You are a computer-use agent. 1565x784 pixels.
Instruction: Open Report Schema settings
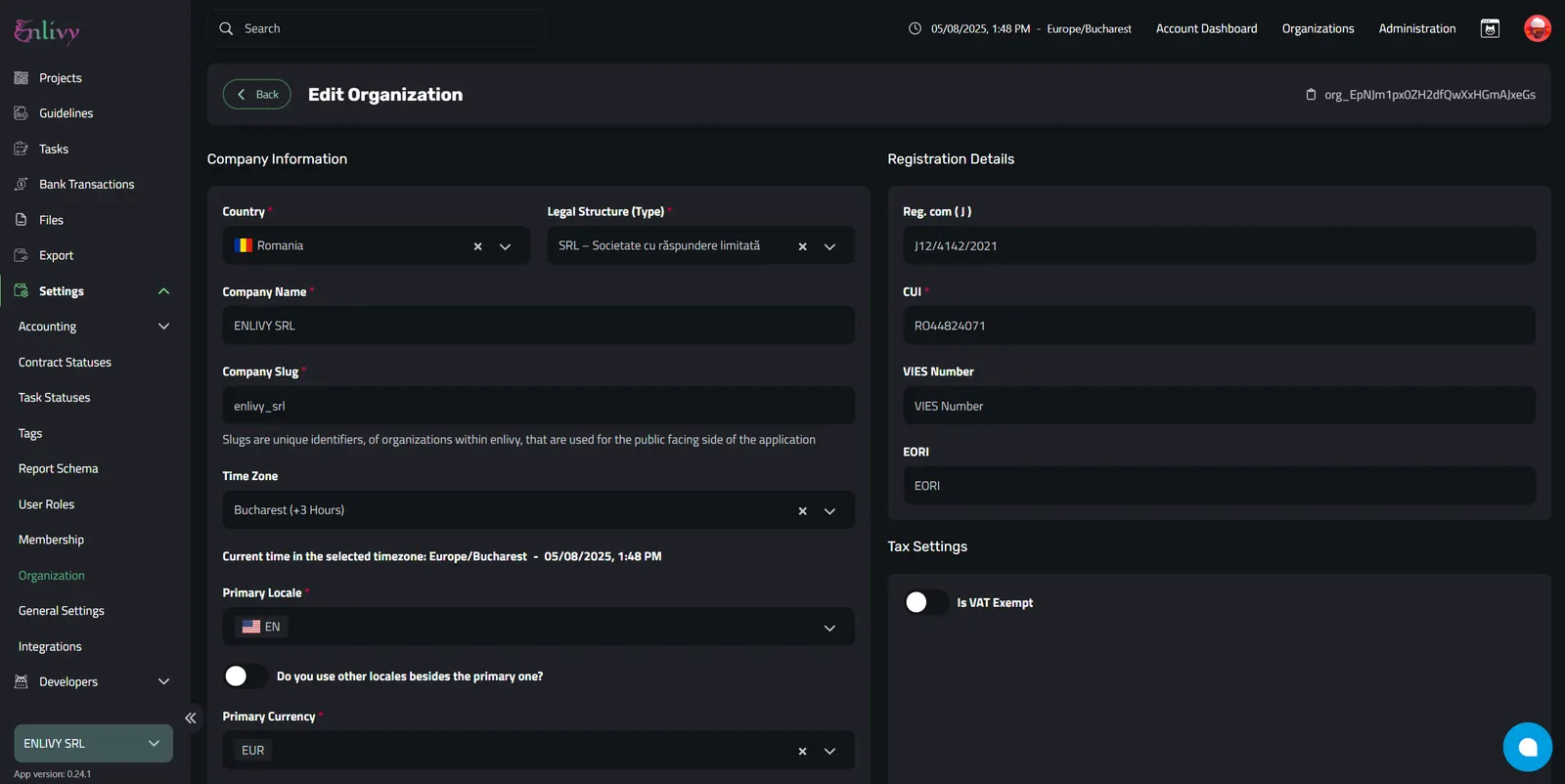tap(58, 469)
